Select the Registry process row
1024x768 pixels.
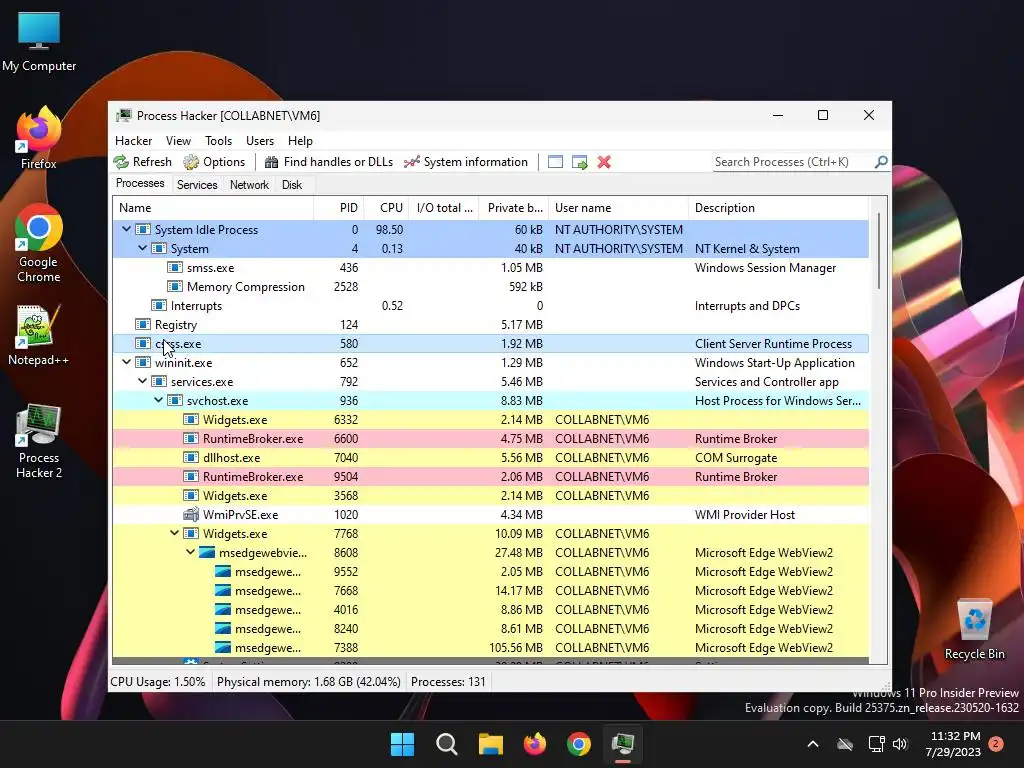click(490, 325)
